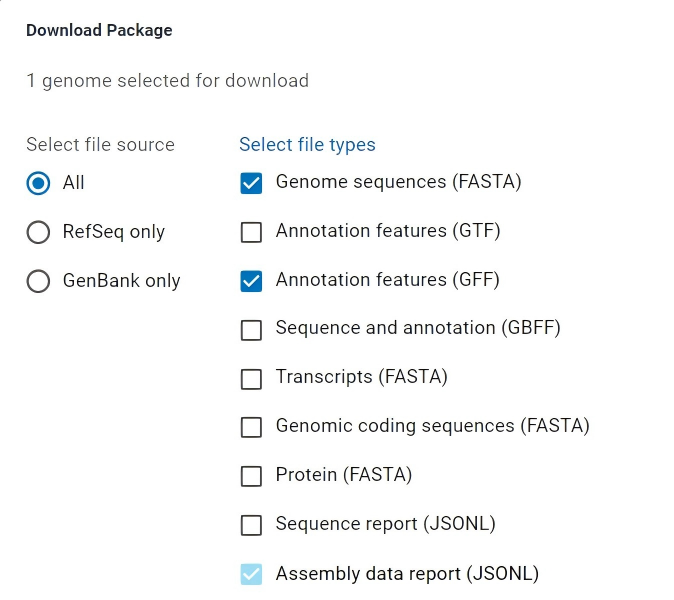Viewport: 674px width, 600px height.
Task: Check Sequence report (JSONL) box
Action: (x=251, y=525)
